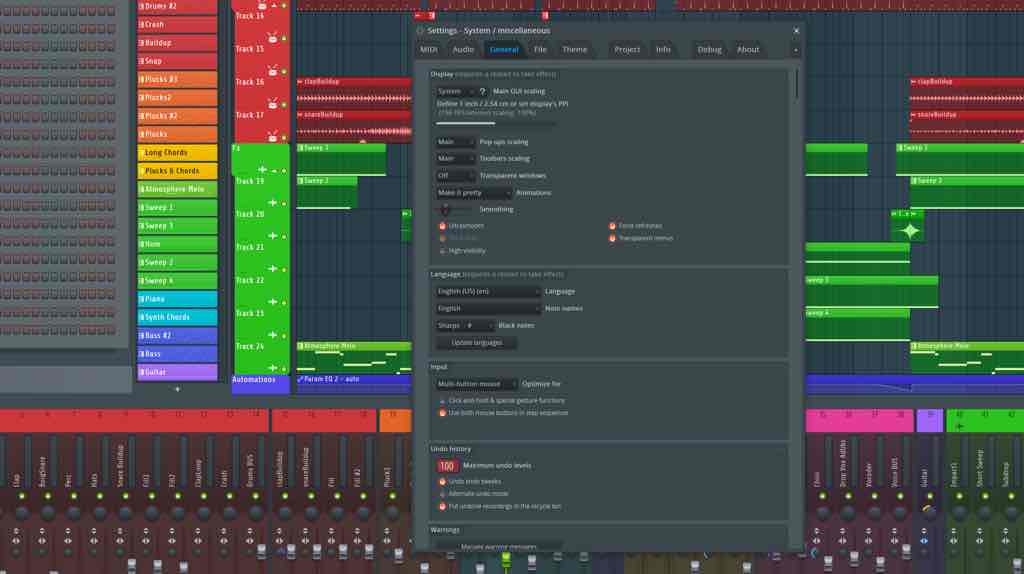Screen dimensions: 1024x574
Task: Switch to the Debug settings tab
Action: (x=709, y=50)
